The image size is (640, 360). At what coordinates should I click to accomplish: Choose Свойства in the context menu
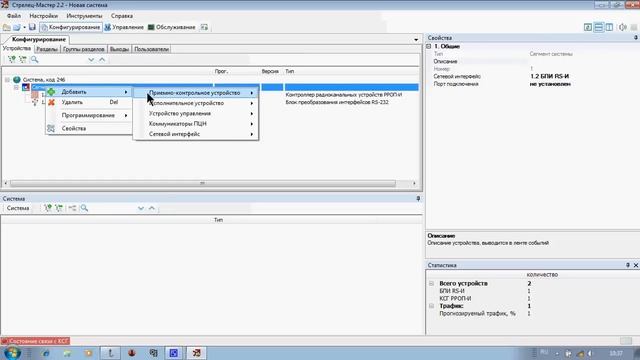point(89,129)
